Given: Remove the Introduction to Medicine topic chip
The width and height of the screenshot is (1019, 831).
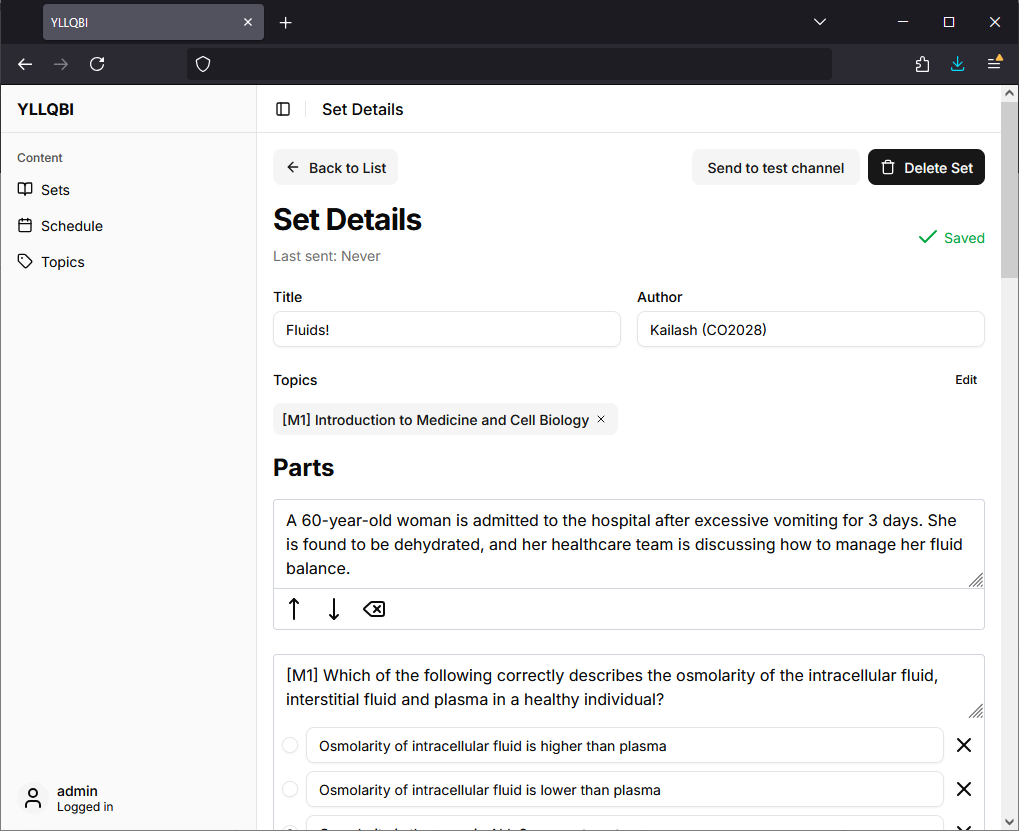Looking at the screenshot, I should (x=600, y=419).
